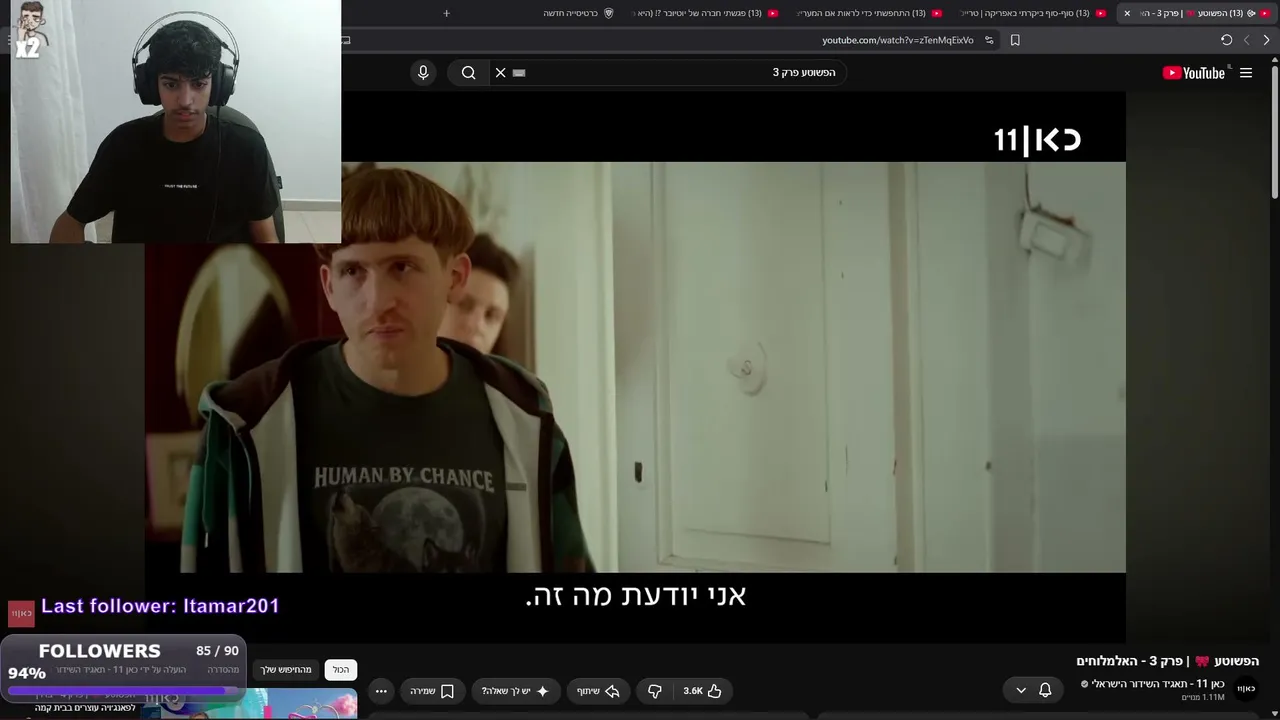Click the 1.11M subscriber count text
Image resolution: width=1280 pixels, height=720 pixels.
point(1204,697)
